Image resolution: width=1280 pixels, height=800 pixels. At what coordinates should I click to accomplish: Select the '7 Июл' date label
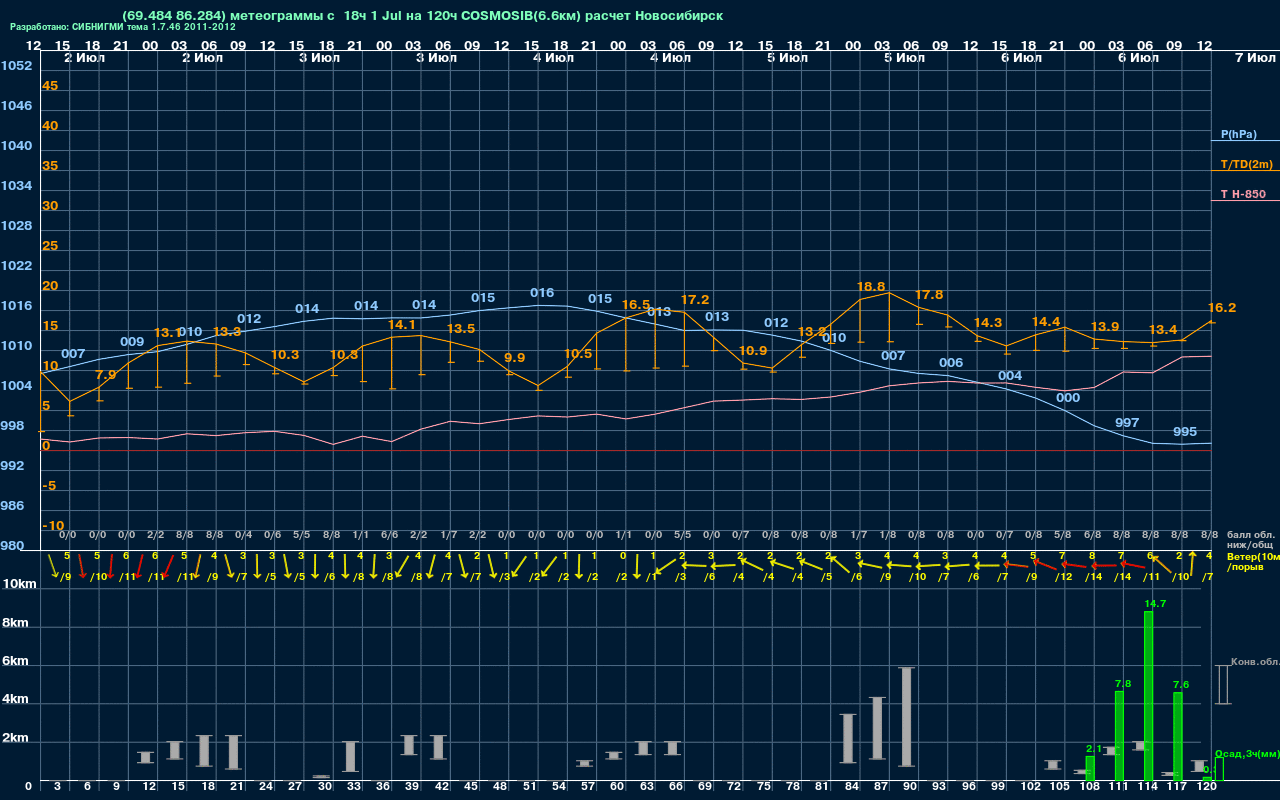(1253, 58)
